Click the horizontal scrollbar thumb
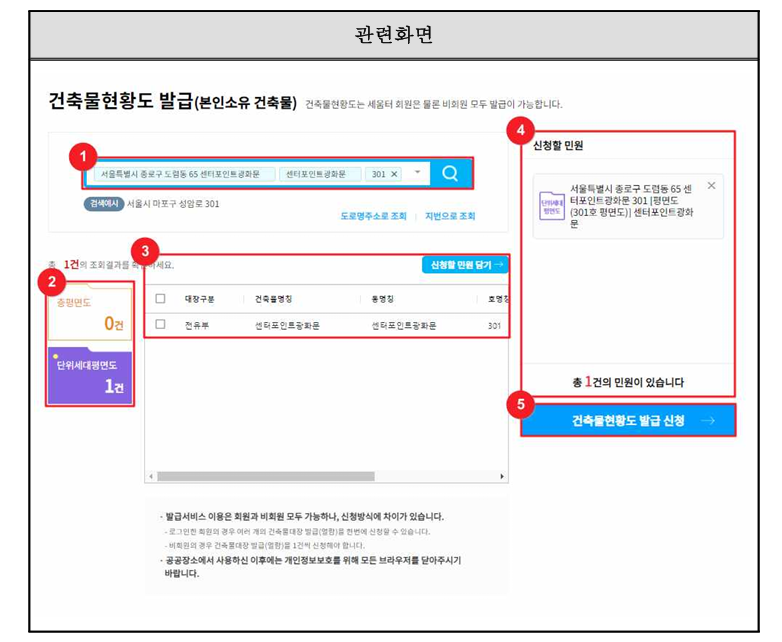The height and width of the screenshot is (642, 782). 266,476
